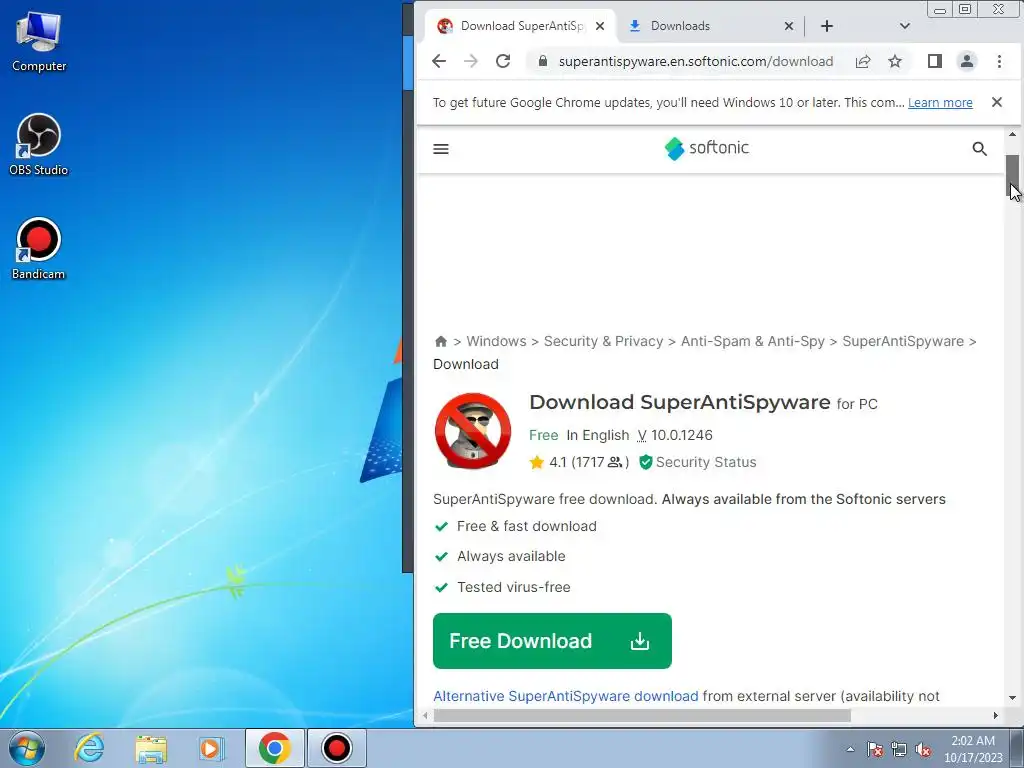Open the SuperAntiSpyware breadcrumb link

pyautogui.click(x=903, y=342)
